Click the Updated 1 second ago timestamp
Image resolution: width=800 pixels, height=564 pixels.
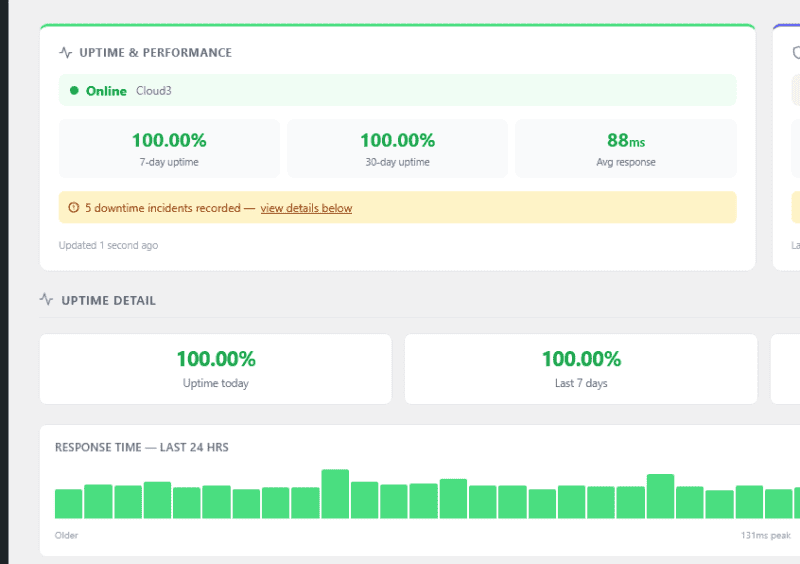coord(108,245)
